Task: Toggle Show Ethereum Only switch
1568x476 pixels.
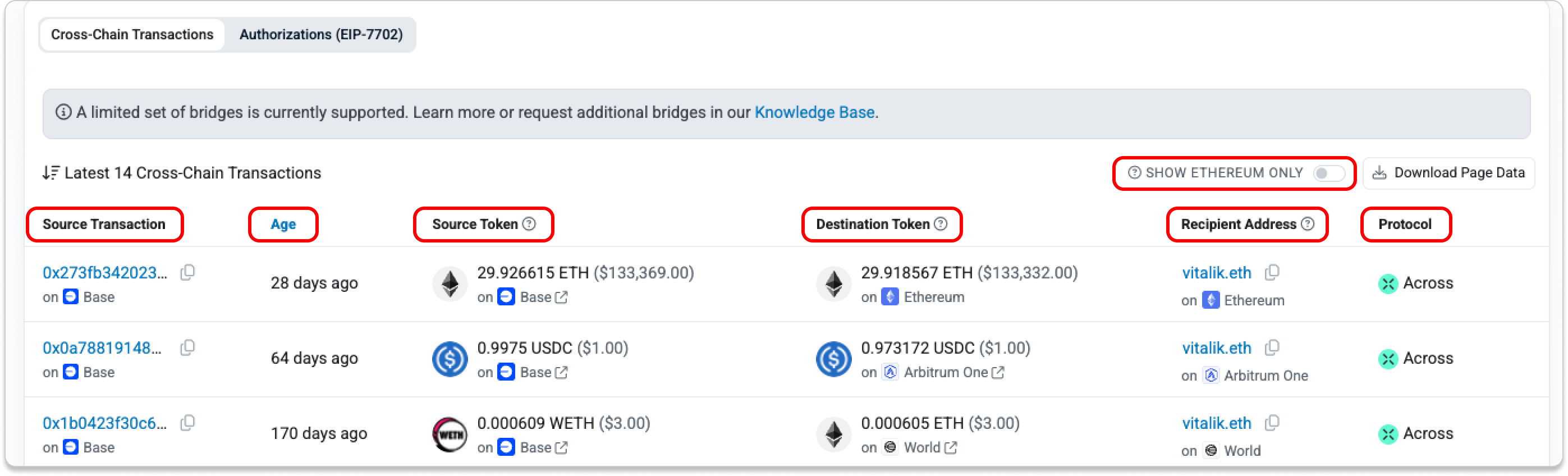Action: tap(1328, 173)
